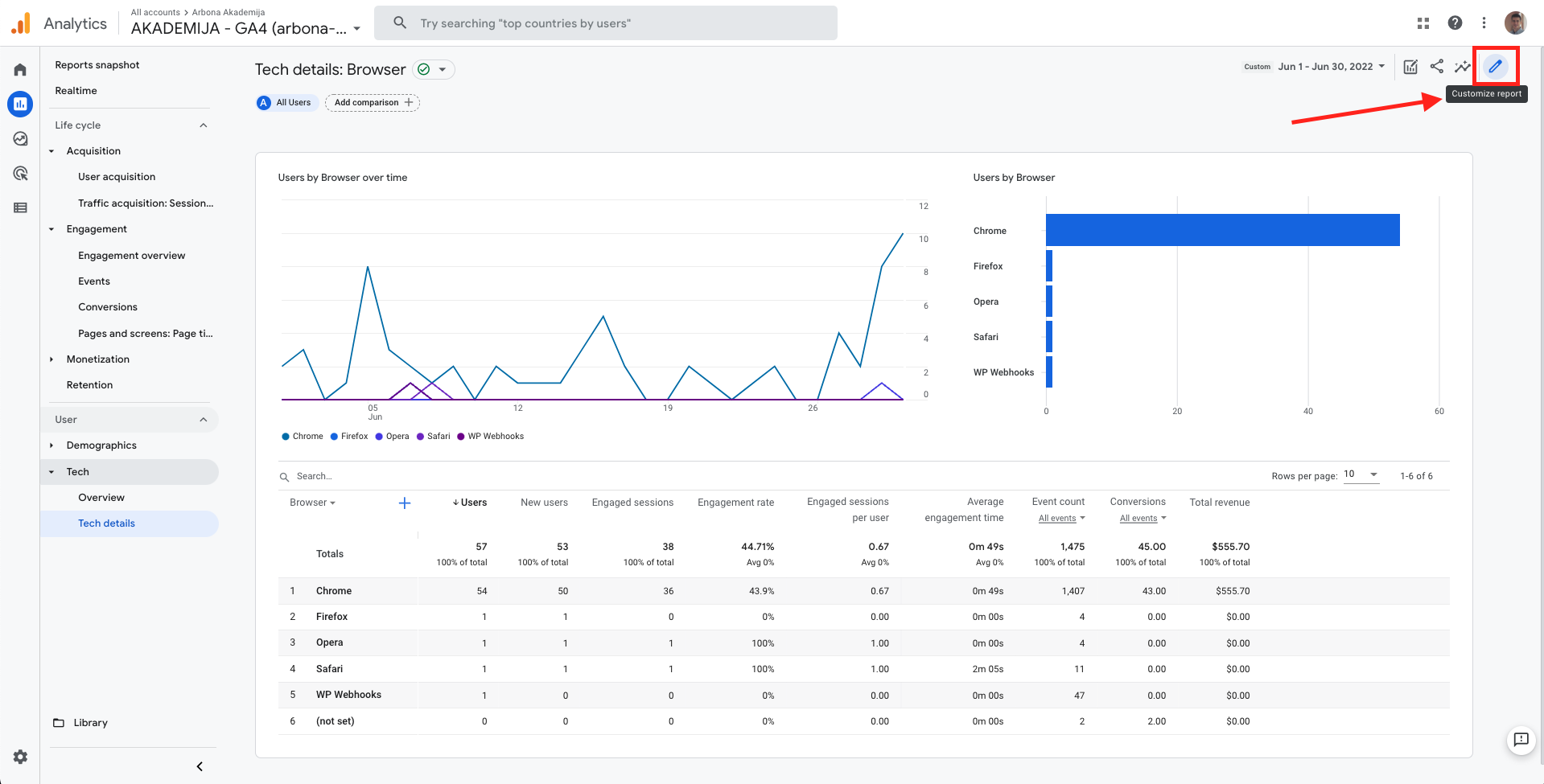Click the plus icon to add secondary dimension

click(x=405, y=503)
